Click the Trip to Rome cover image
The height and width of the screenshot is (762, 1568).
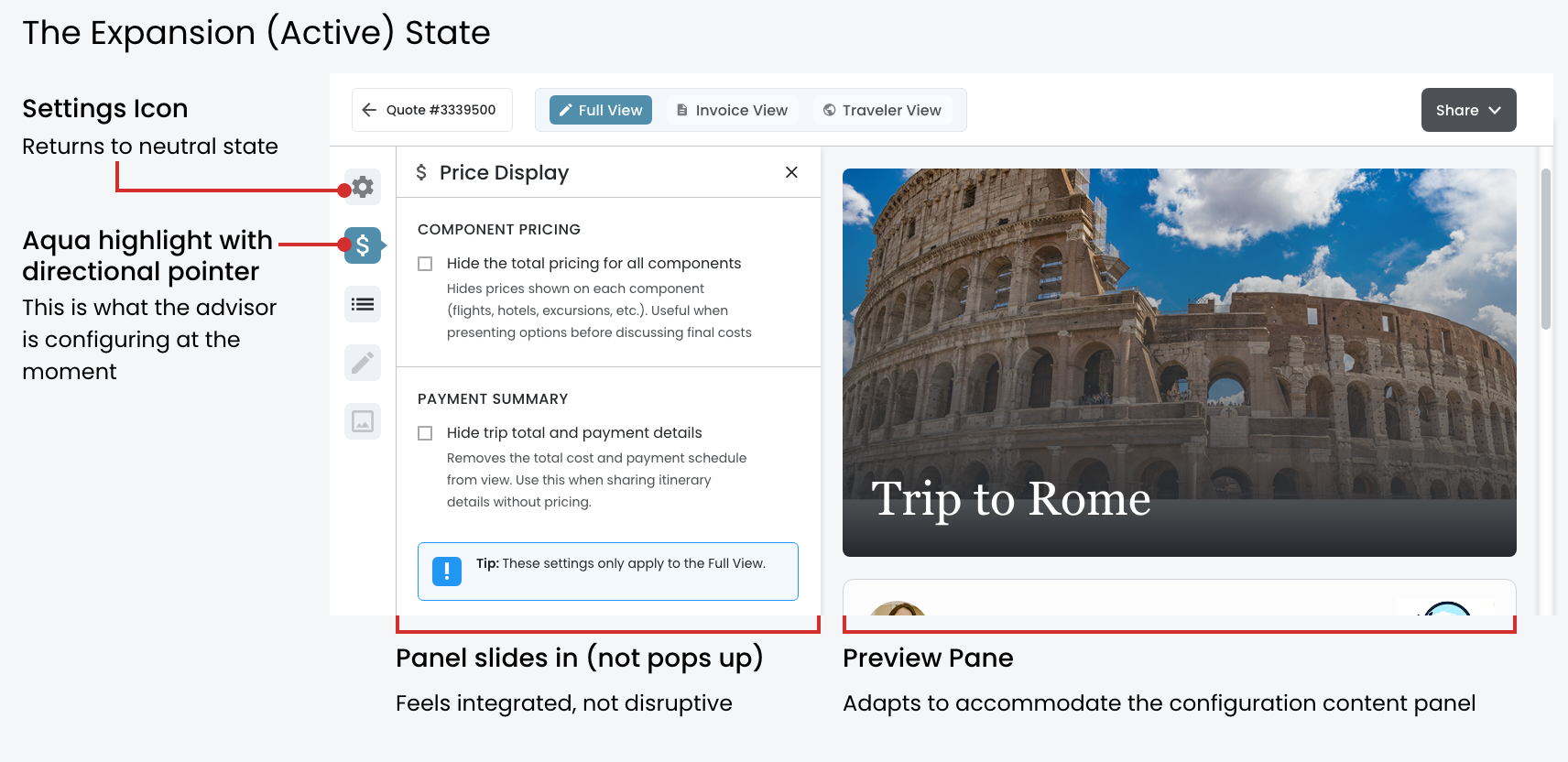pyautogui.click(x=1179, y=321)
